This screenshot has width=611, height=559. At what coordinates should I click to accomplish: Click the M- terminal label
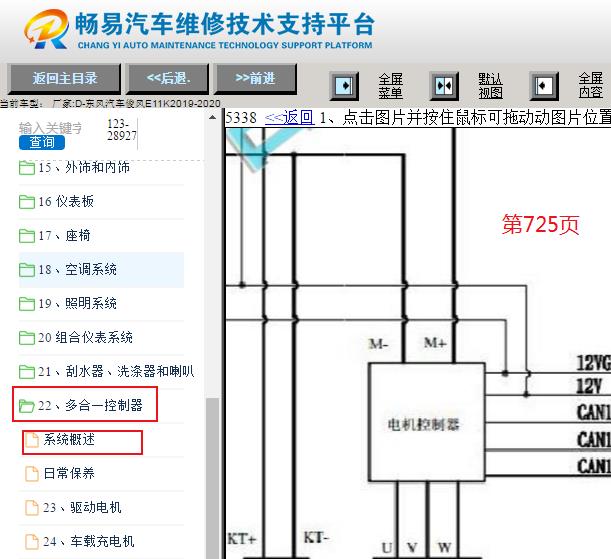click(378, 344)
